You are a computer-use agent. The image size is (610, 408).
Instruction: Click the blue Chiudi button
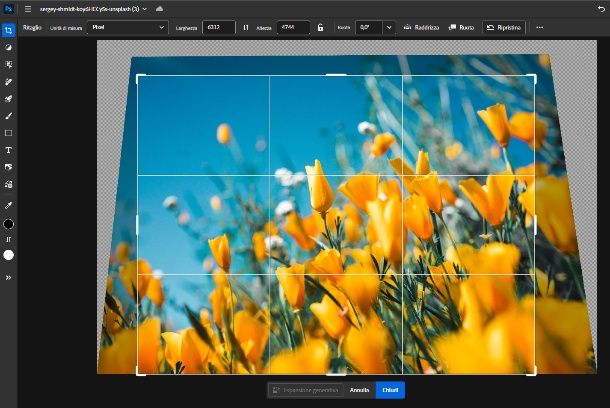[390, 390]
